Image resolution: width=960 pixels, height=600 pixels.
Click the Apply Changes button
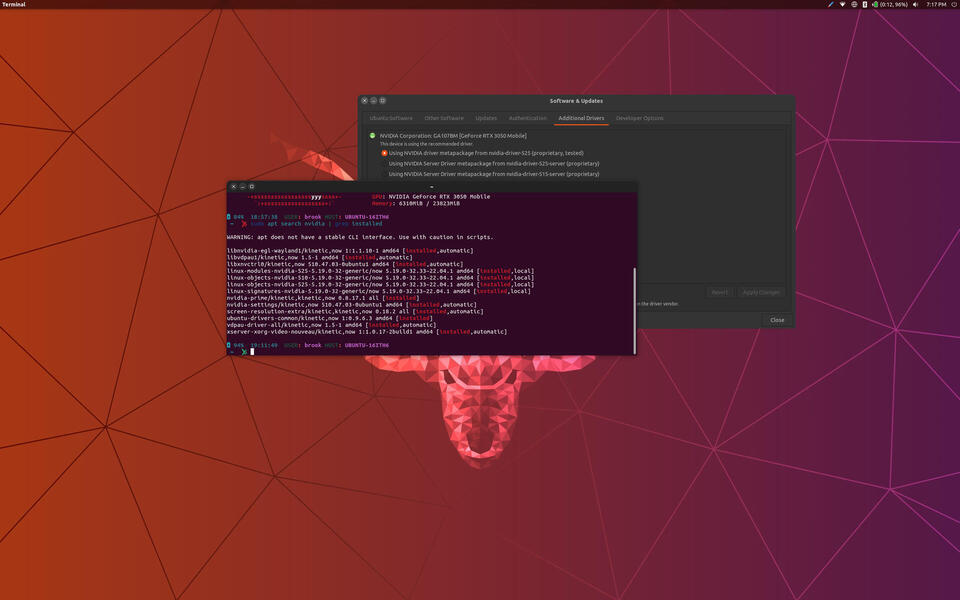pos(761,292)
